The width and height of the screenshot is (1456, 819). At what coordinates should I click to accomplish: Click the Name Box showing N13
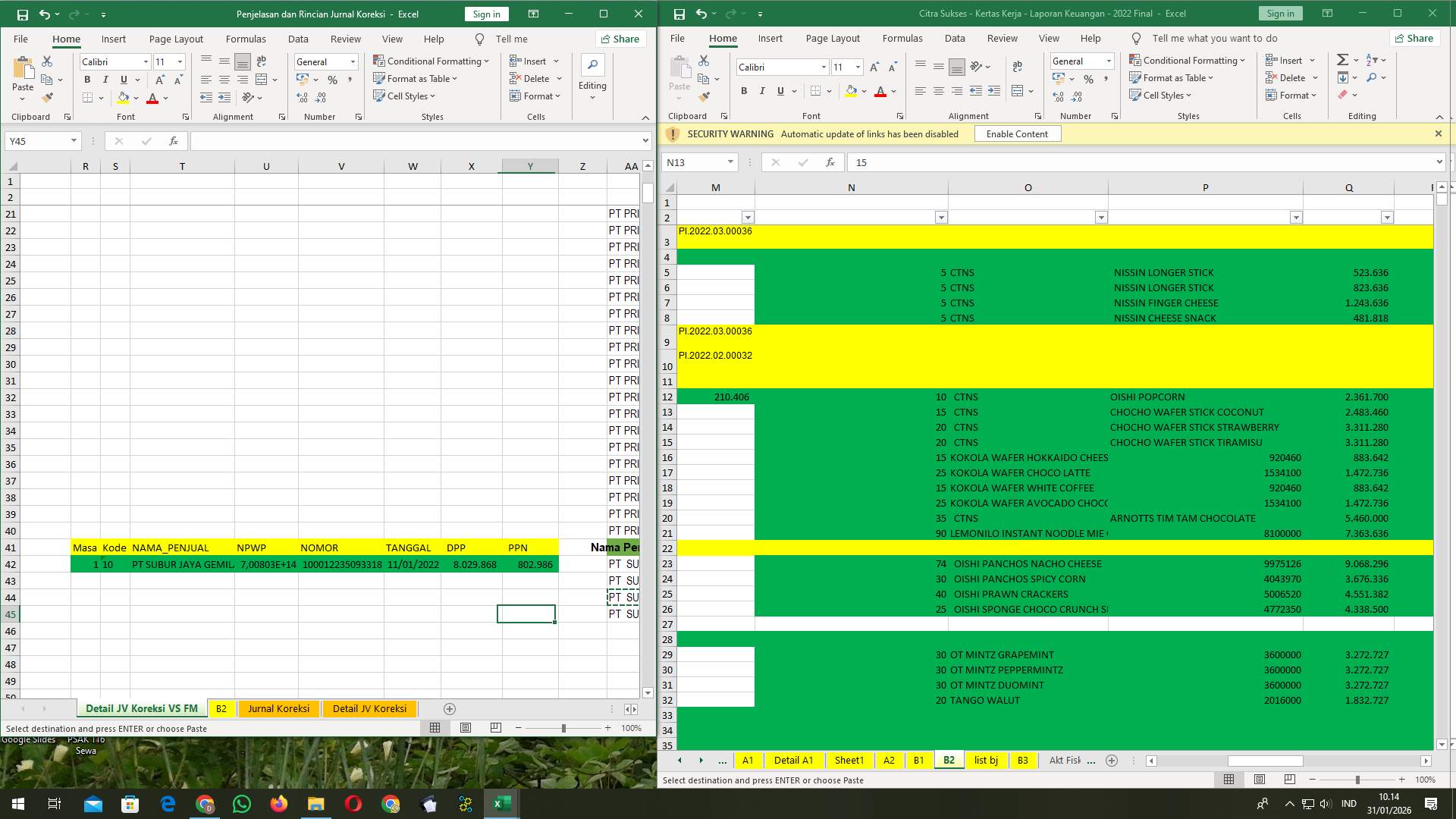694,162
